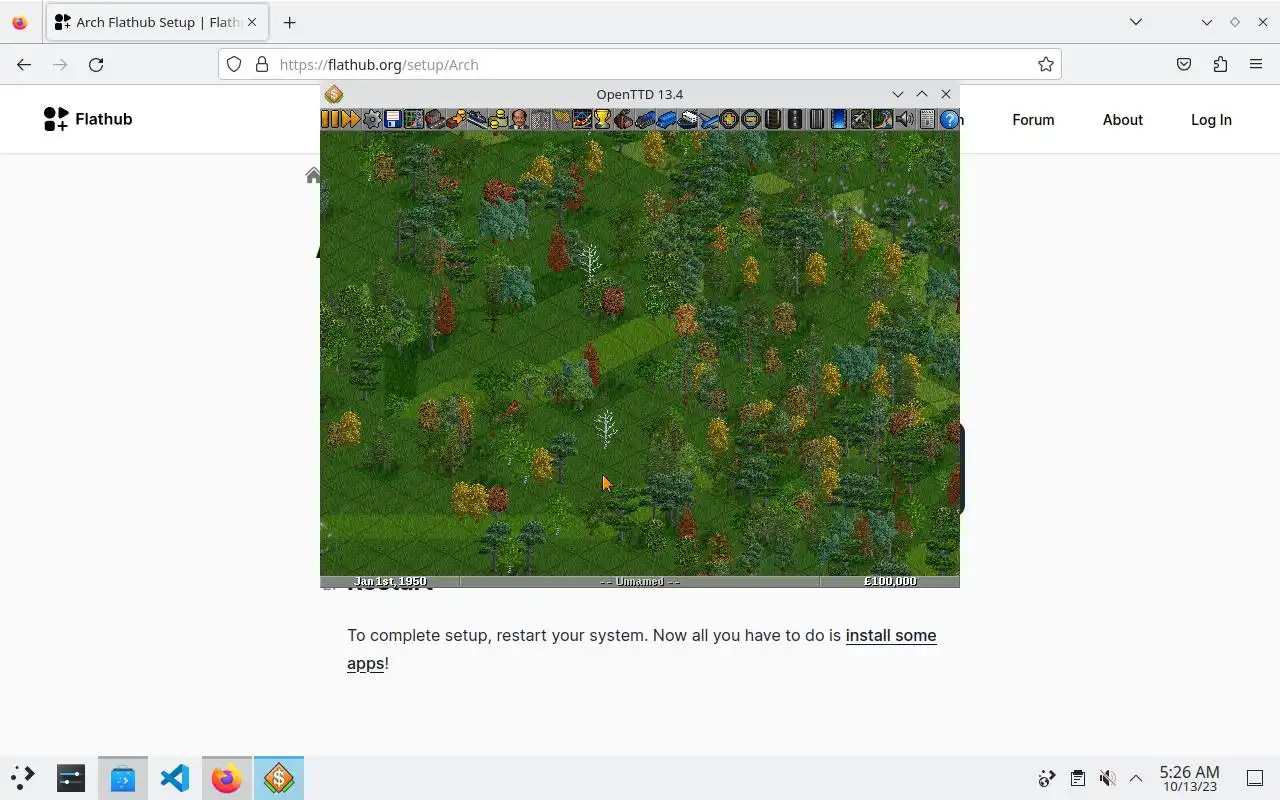Click the show desktop button
The width and height of the screenshot is (1280, 800).
point(1255,778)
